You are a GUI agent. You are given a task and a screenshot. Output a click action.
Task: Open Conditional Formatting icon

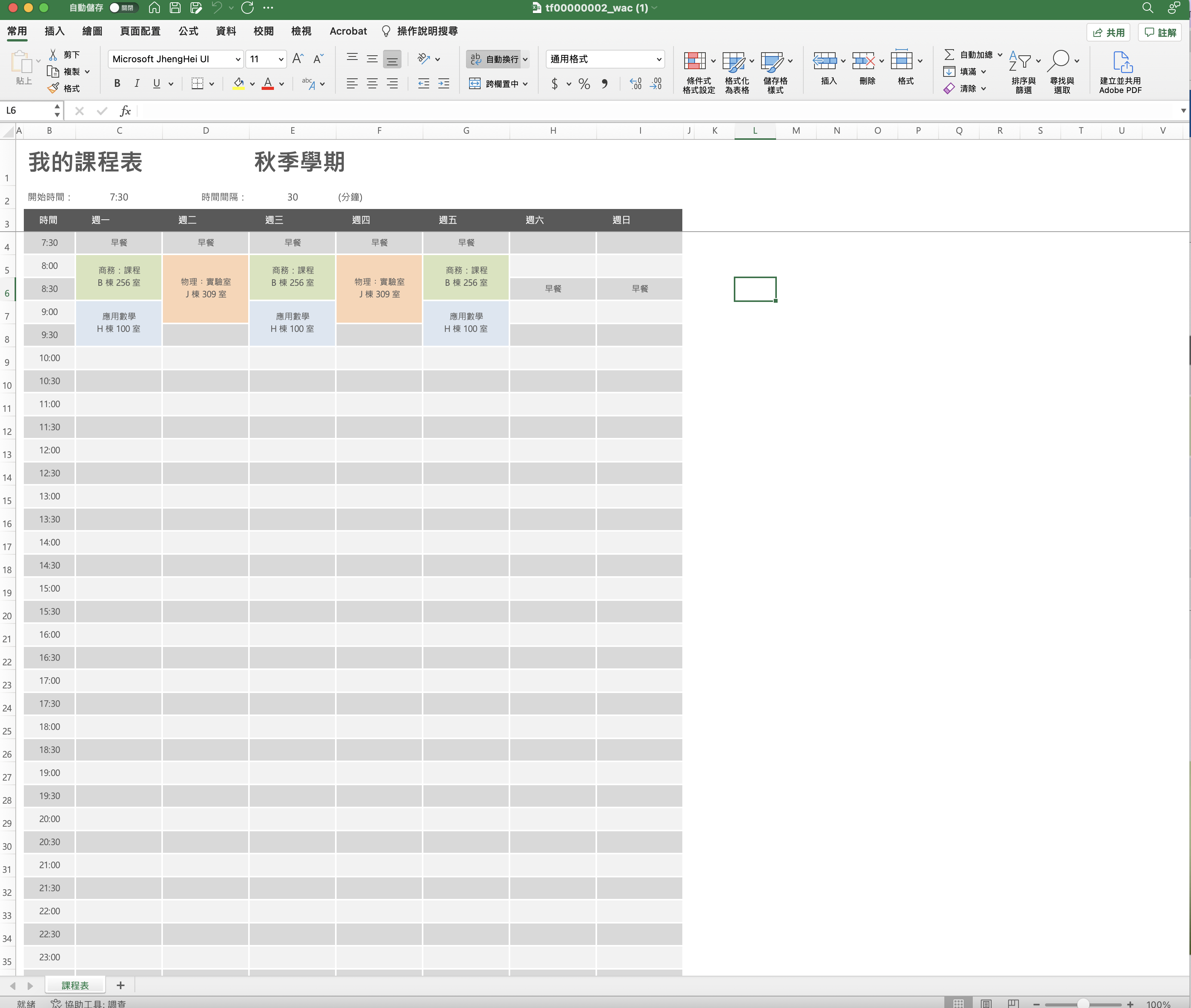(695, 61)
